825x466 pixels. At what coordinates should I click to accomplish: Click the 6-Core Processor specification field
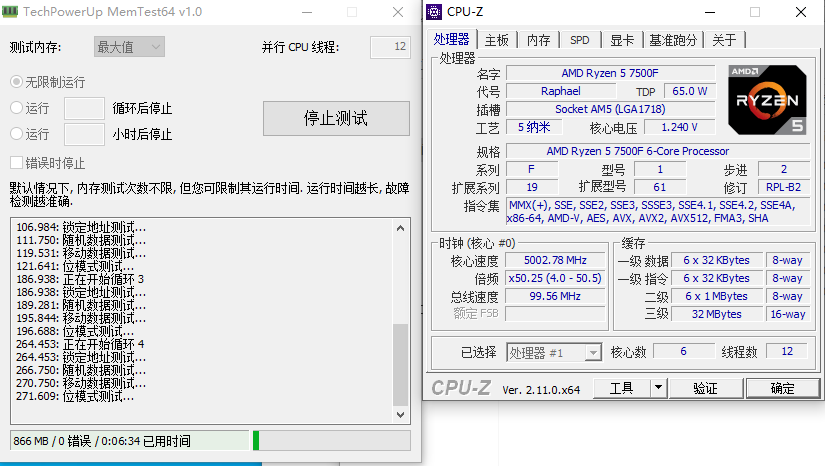click(x=658, y=151)
